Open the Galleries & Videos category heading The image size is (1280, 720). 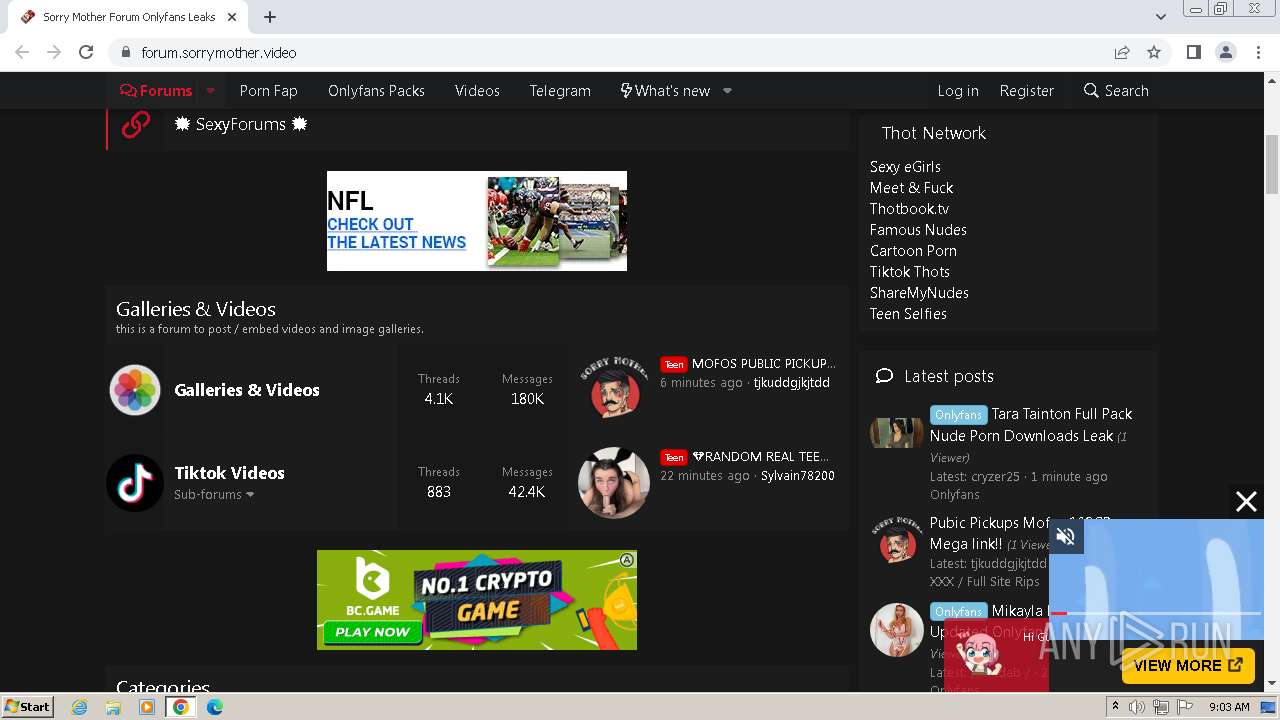pyautogui.click(x=196, y=309)
